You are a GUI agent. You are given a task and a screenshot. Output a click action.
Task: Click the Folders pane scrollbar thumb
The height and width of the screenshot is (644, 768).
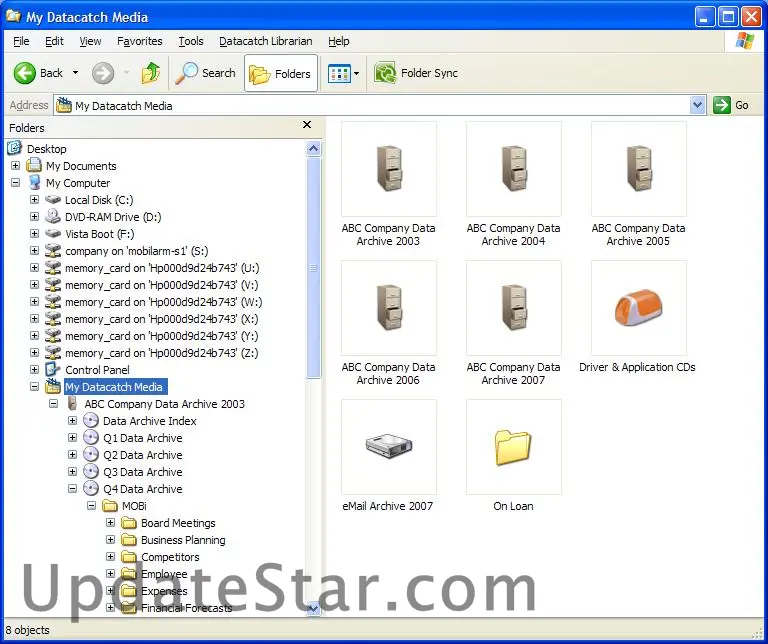coord(314,267)
